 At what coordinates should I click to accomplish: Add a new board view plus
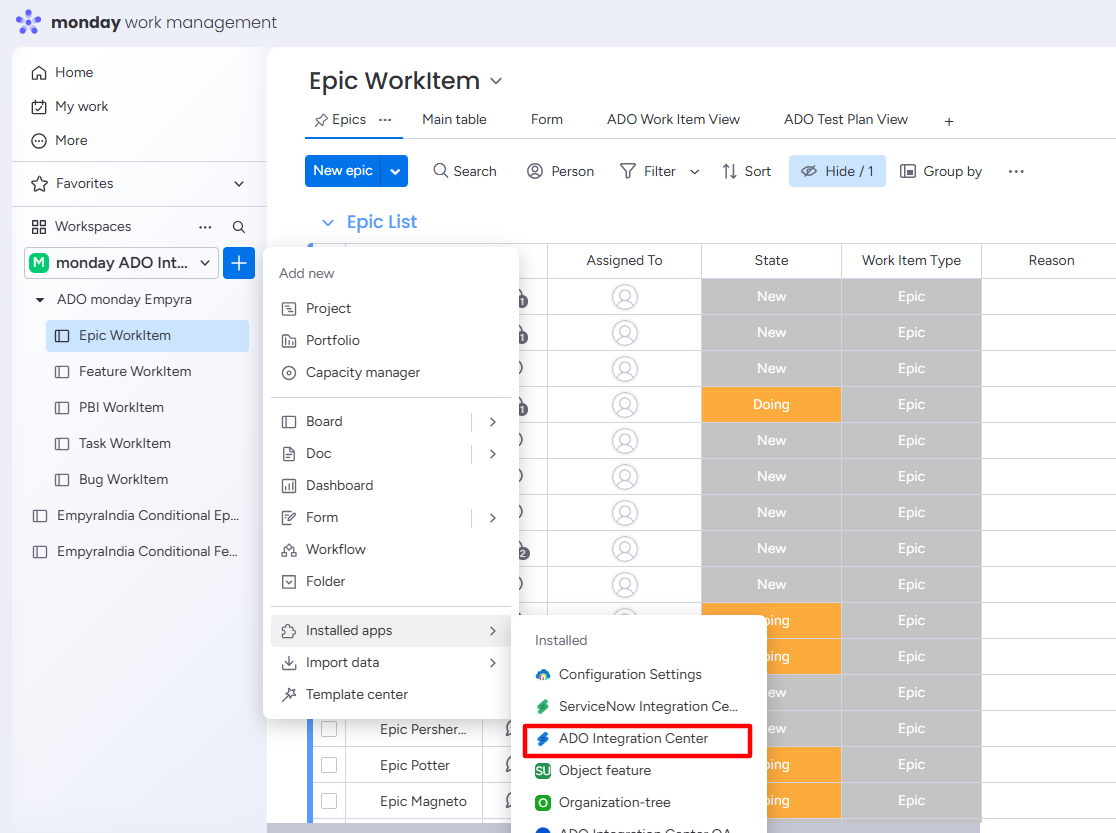949,122
